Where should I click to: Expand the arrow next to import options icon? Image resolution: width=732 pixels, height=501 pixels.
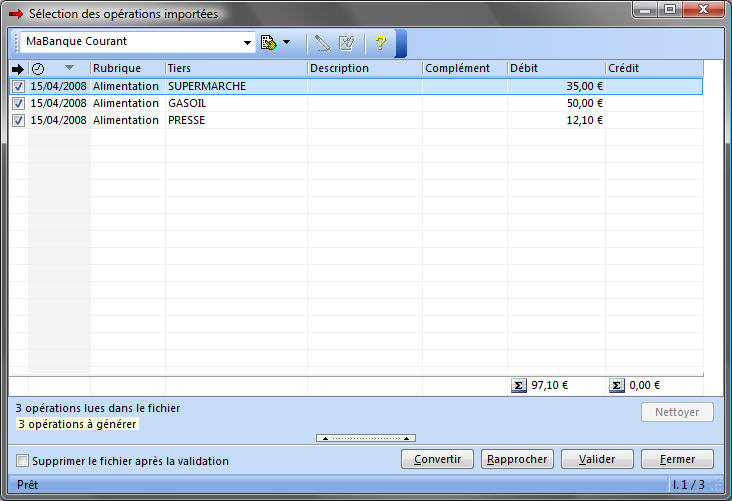click(287, 43)
